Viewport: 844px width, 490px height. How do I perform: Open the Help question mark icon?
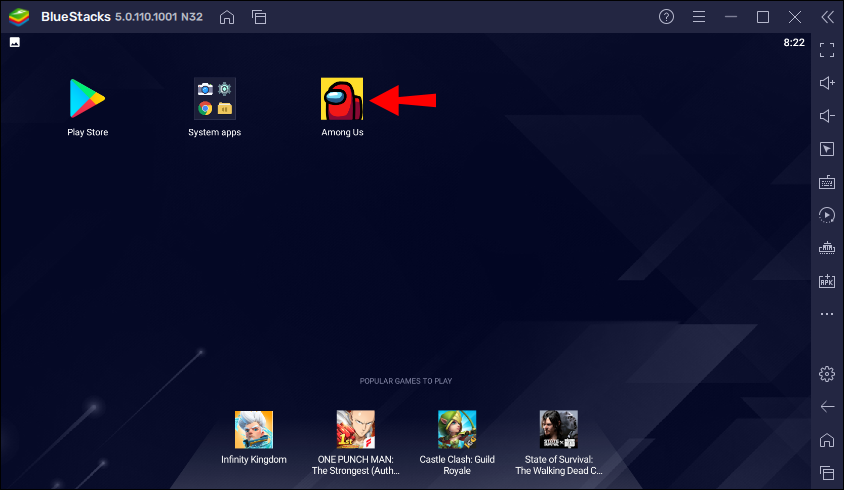point(666,17)
